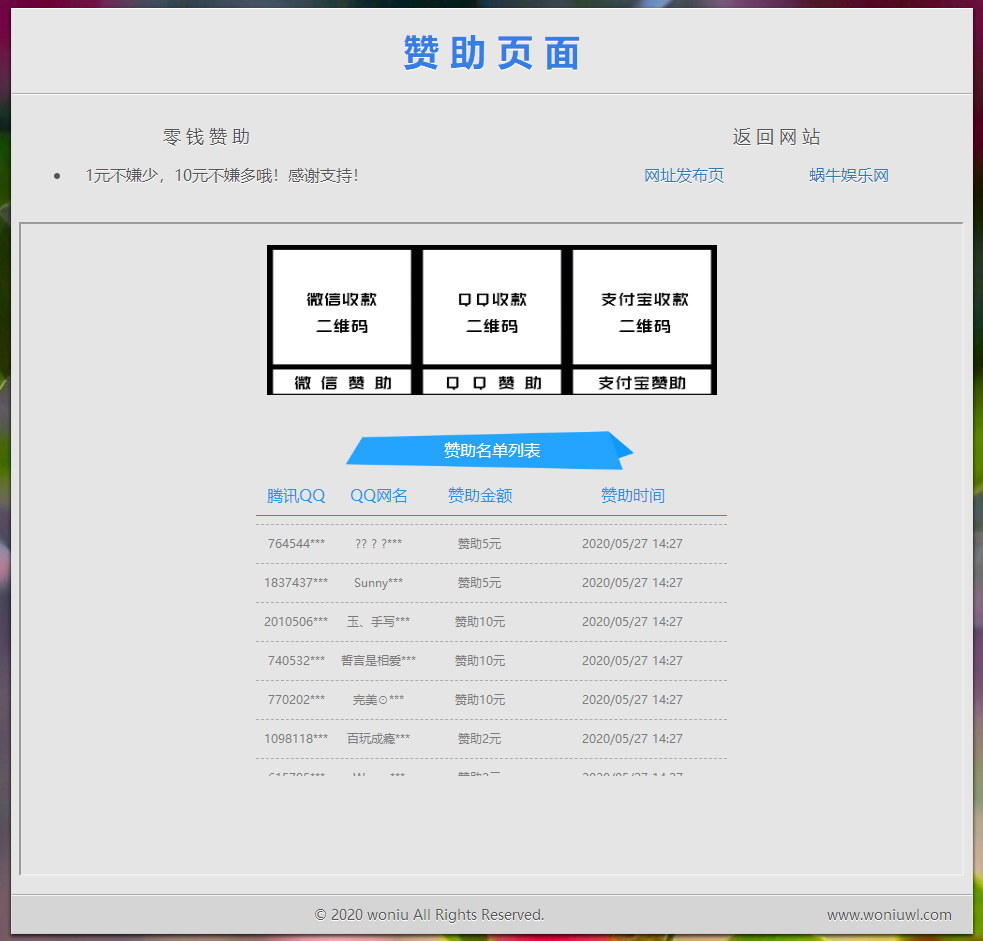
Task: Click the 微信赞助 label below the QR code
Action: pyautogui.click(x=341, y=382)
